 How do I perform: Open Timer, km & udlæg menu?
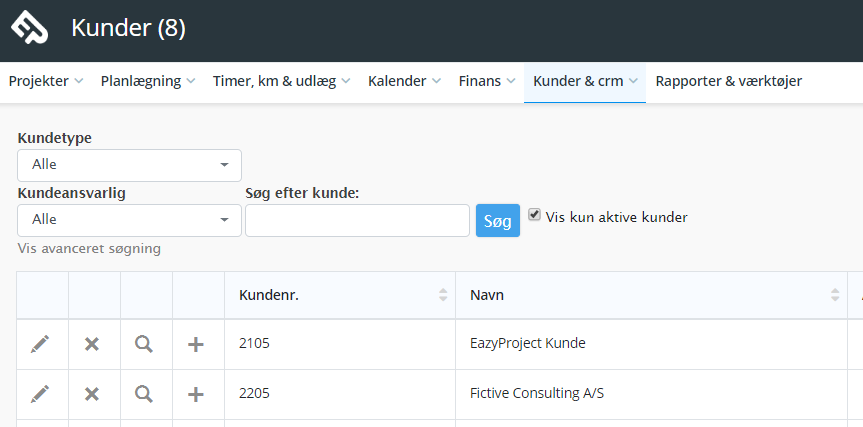(x=281, y=81)
